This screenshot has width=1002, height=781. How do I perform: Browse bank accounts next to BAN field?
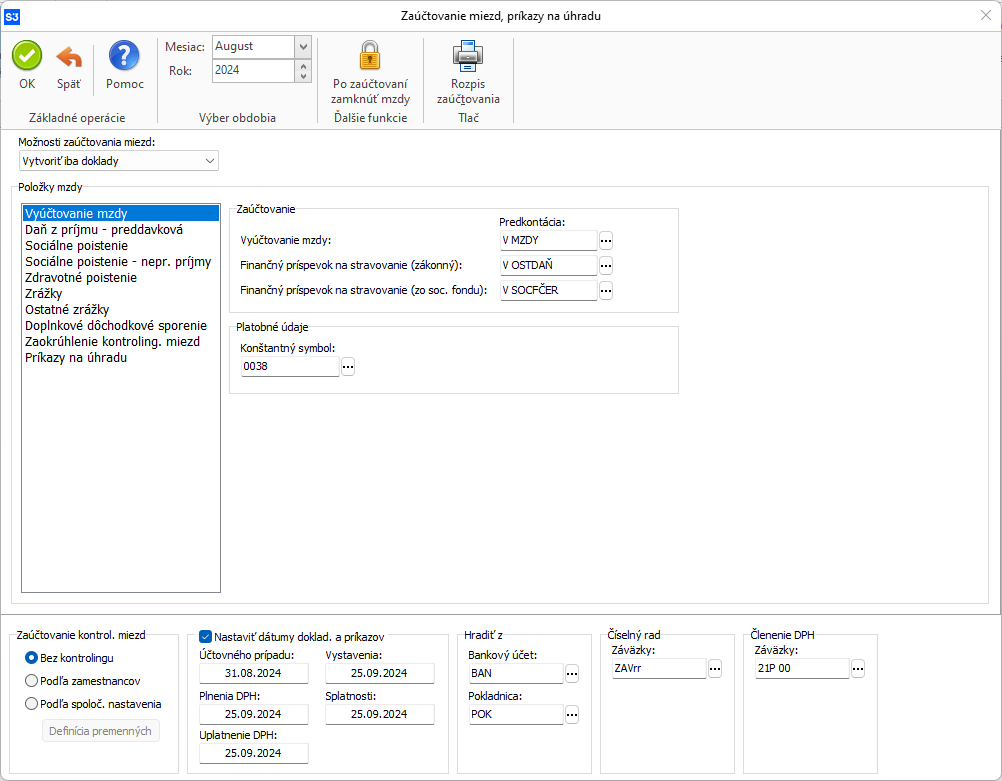[x=572, y=673]
